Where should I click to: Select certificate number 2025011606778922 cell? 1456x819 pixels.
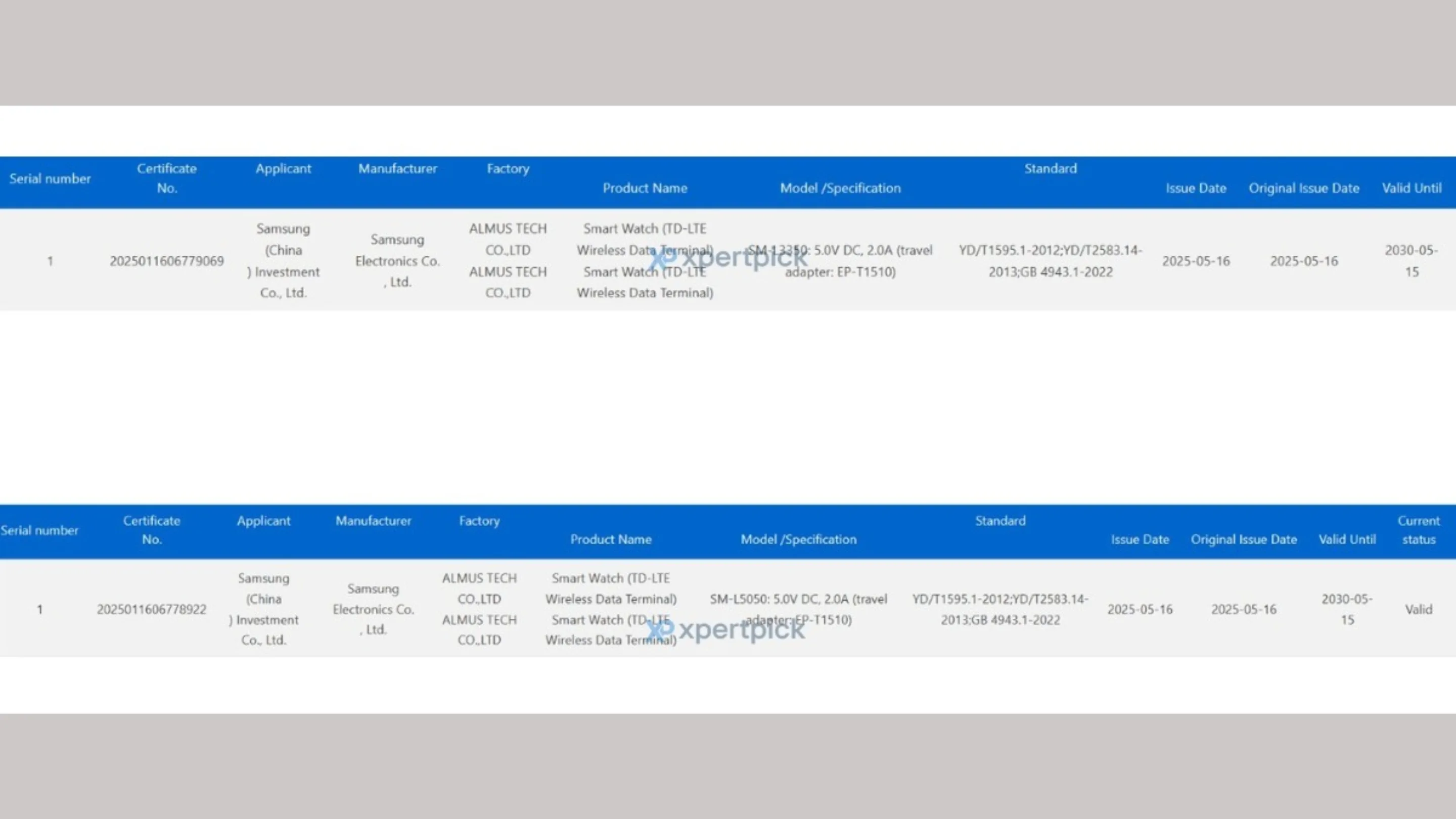[x=152, y=609]
